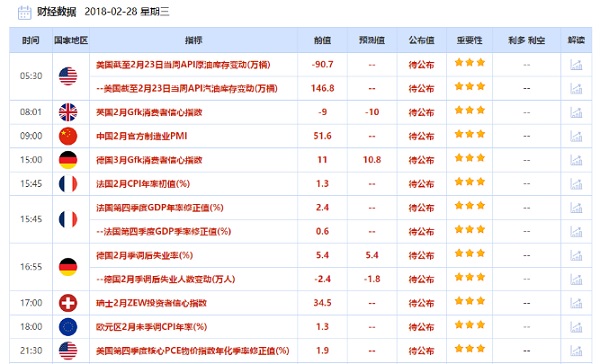Click the star rating in the 中国2月官方制造业PMI row
This screenshot has height=364, width=600.
tap(470, 134)
